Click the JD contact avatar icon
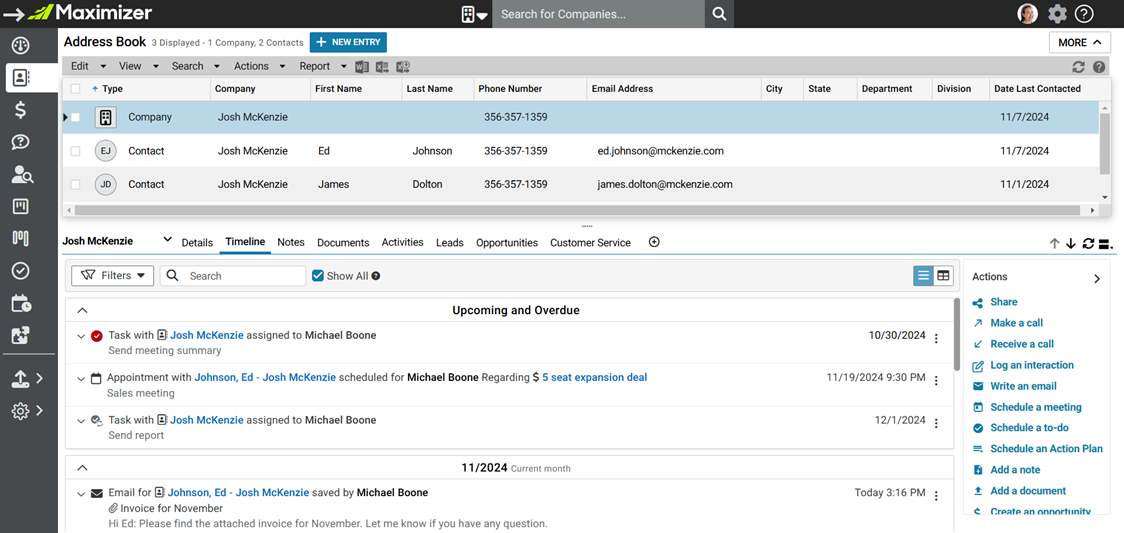1124x533 pixels. point(105,184)
